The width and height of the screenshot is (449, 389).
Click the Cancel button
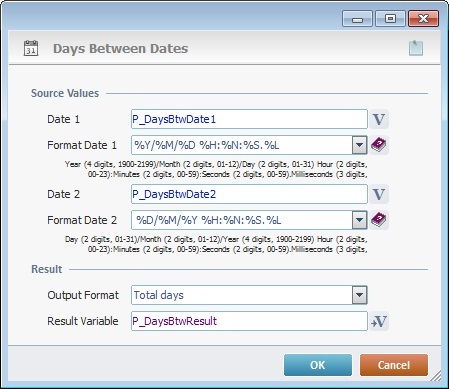coord(394,365)
